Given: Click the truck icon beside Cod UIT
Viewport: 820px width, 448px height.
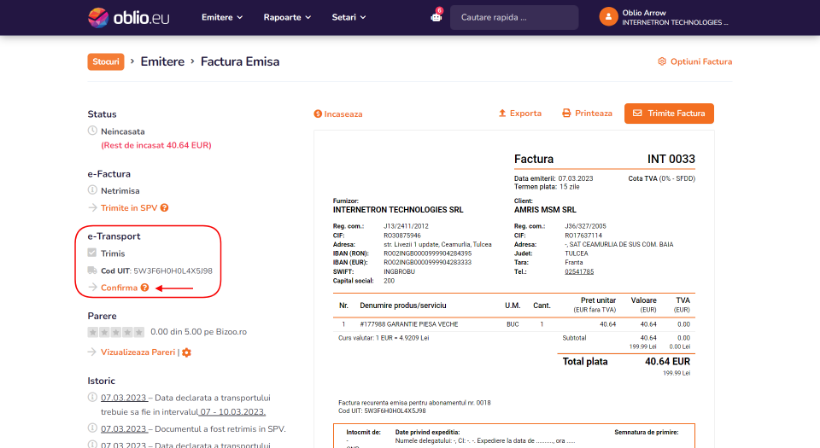Looking at the screenshot, I should [92, 270].
